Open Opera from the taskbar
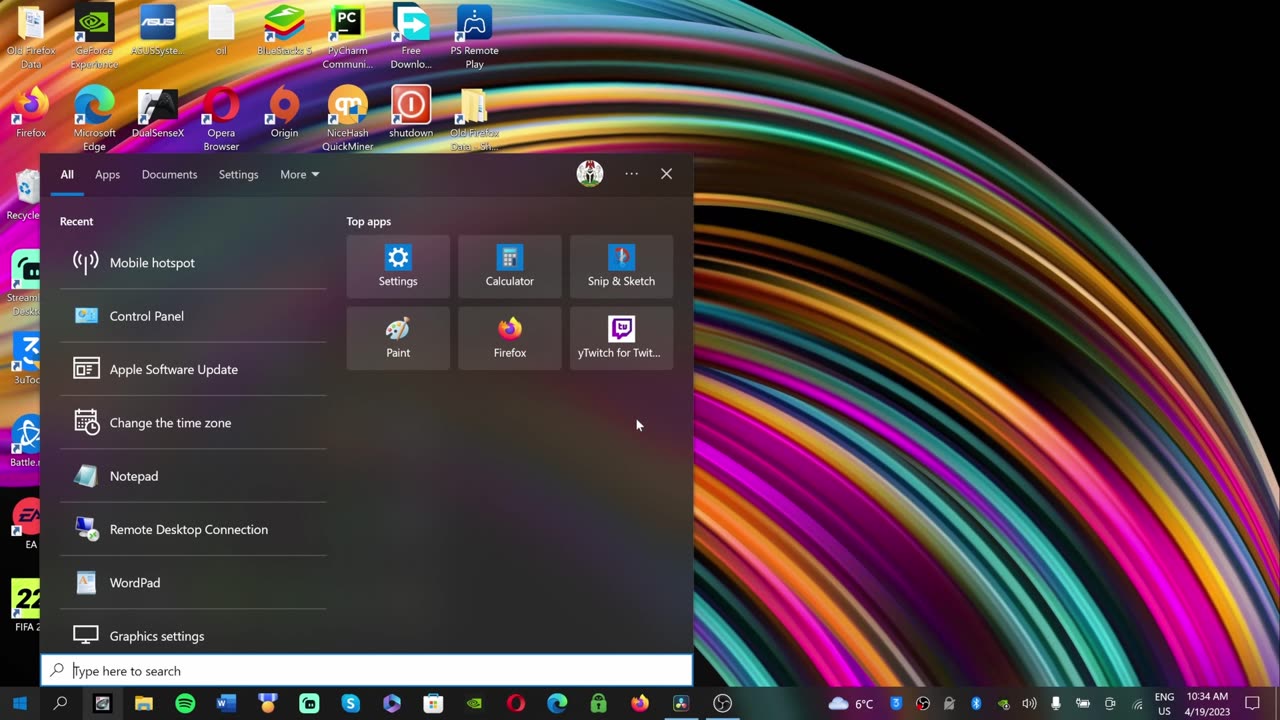1280x720 pixels. point(516,704)
